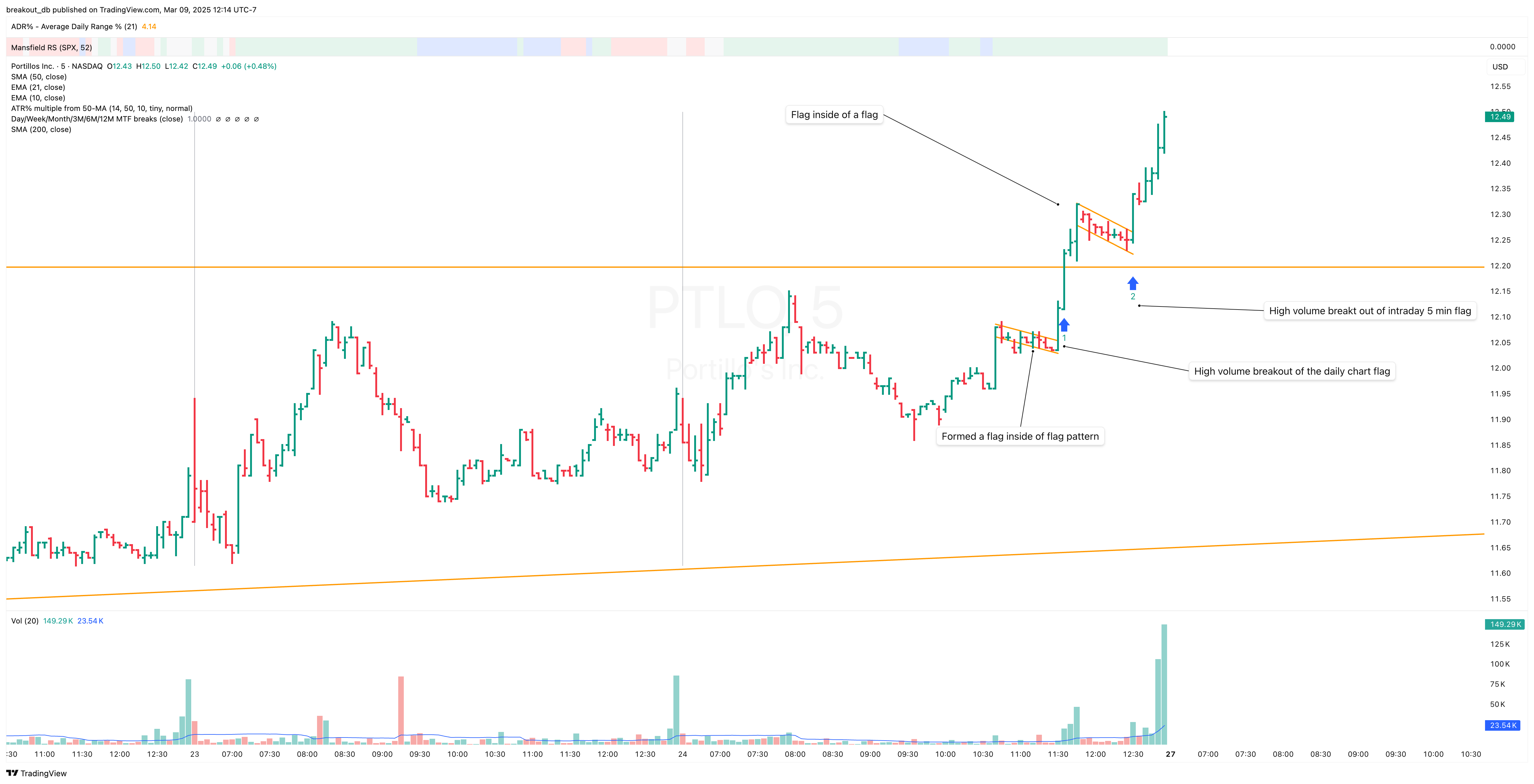
Task: Toggle visibility of the EMA (21, close) indicator
Action: point(37,87)
